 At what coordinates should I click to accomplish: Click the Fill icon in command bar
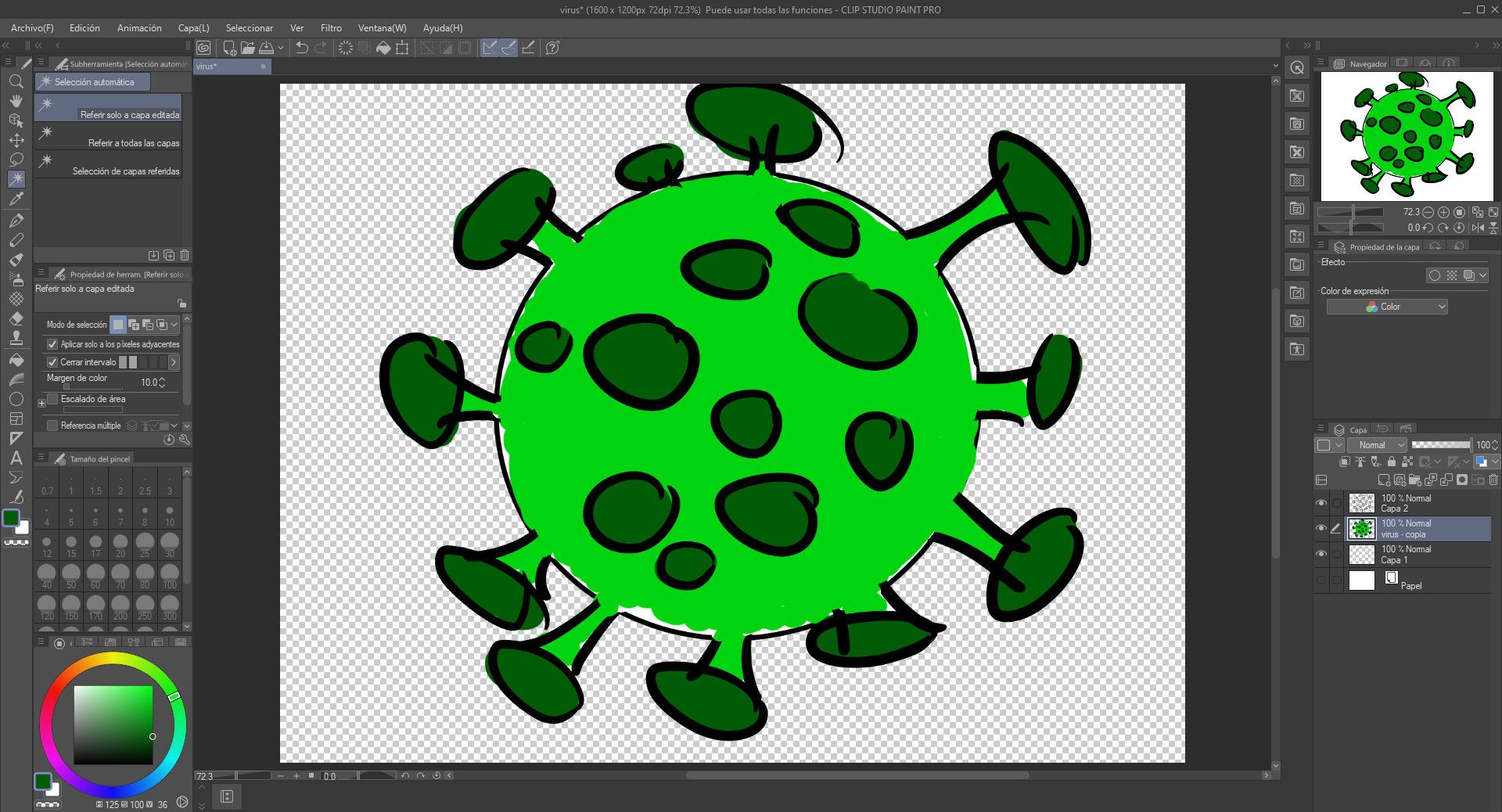pyautogui.click(x=383, y=48)
